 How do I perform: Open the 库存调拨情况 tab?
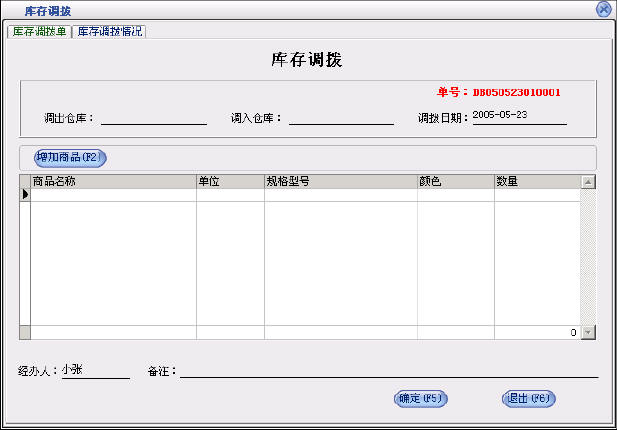point(110,31)
